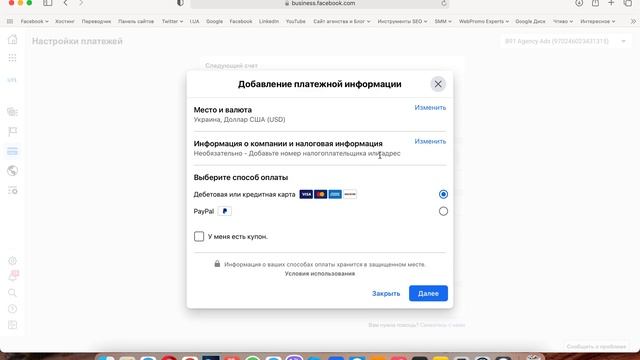
Task: Click the American Express card logo
Action: [x=335, y=194]
